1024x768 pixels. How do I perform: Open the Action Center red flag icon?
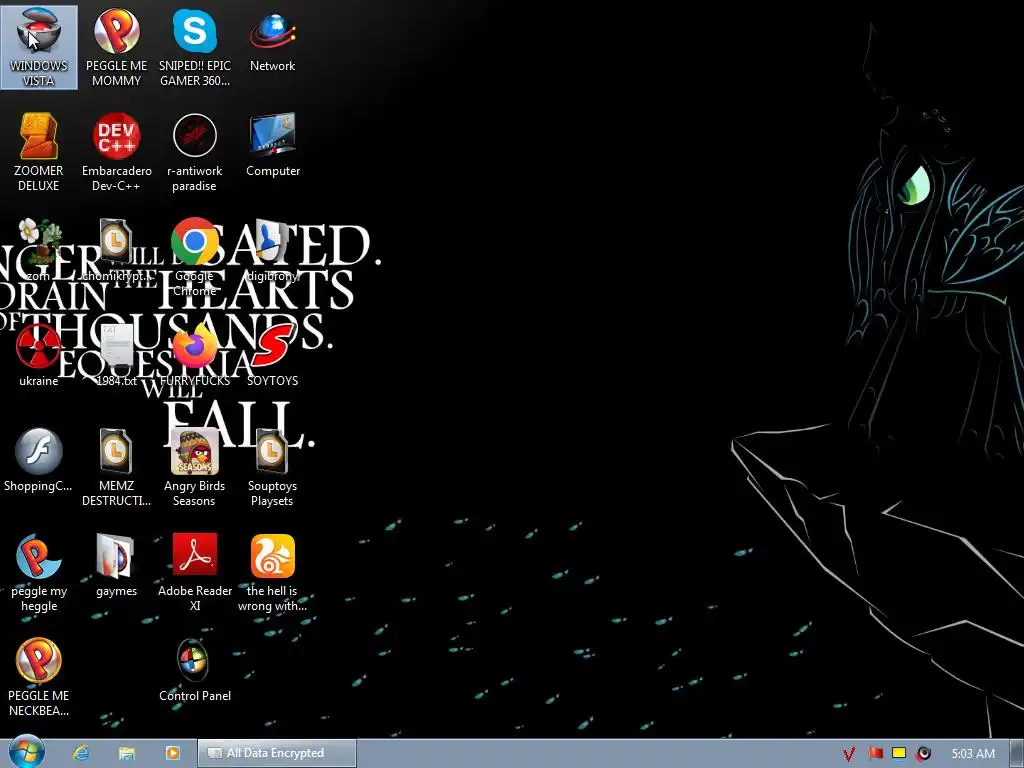[x=875, y=754]
